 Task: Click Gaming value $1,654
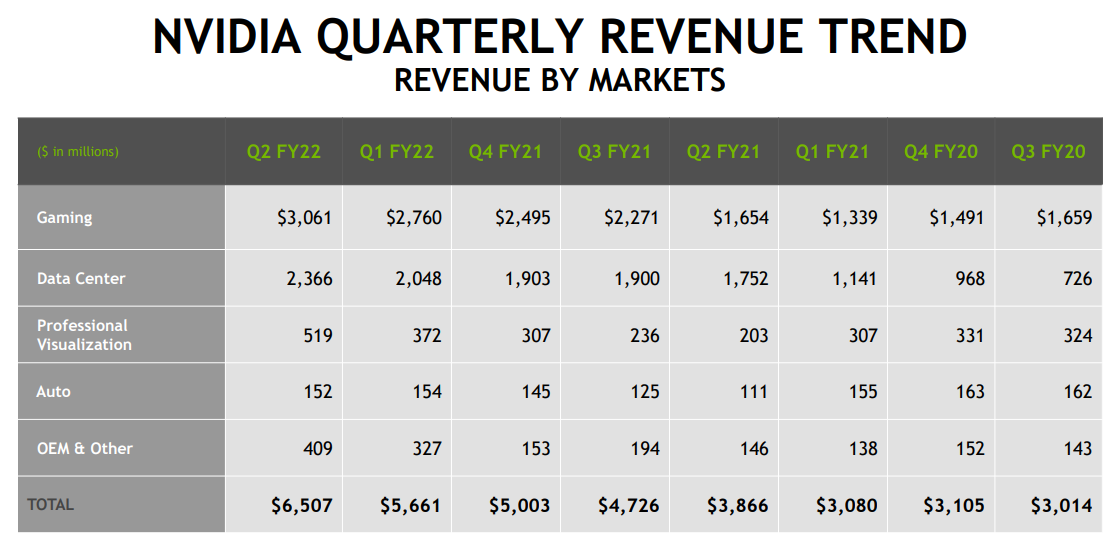(741, 218)
